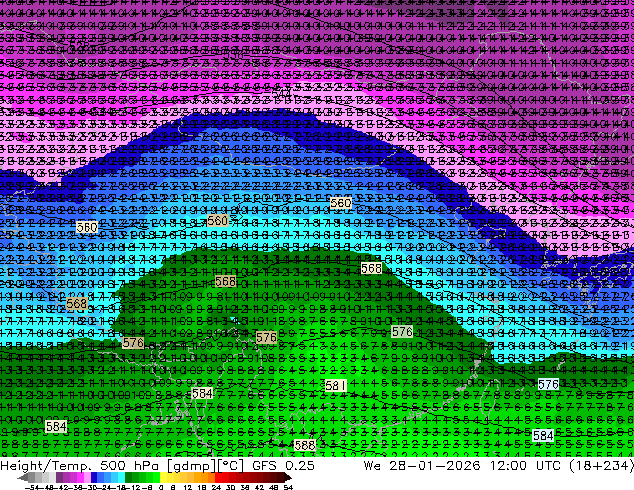The image size is (634, 490).
Task: Select the leftmost 576 contour label
Action: click(x=133, y=343)
